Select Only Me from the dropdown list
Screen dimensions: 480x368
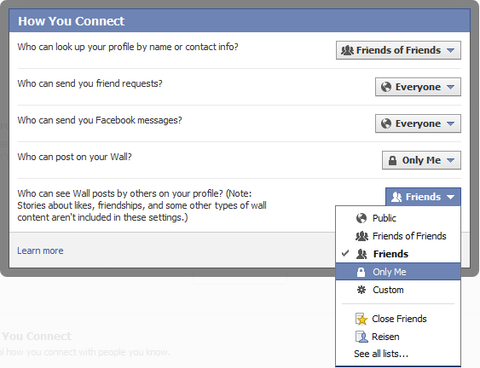398,272
